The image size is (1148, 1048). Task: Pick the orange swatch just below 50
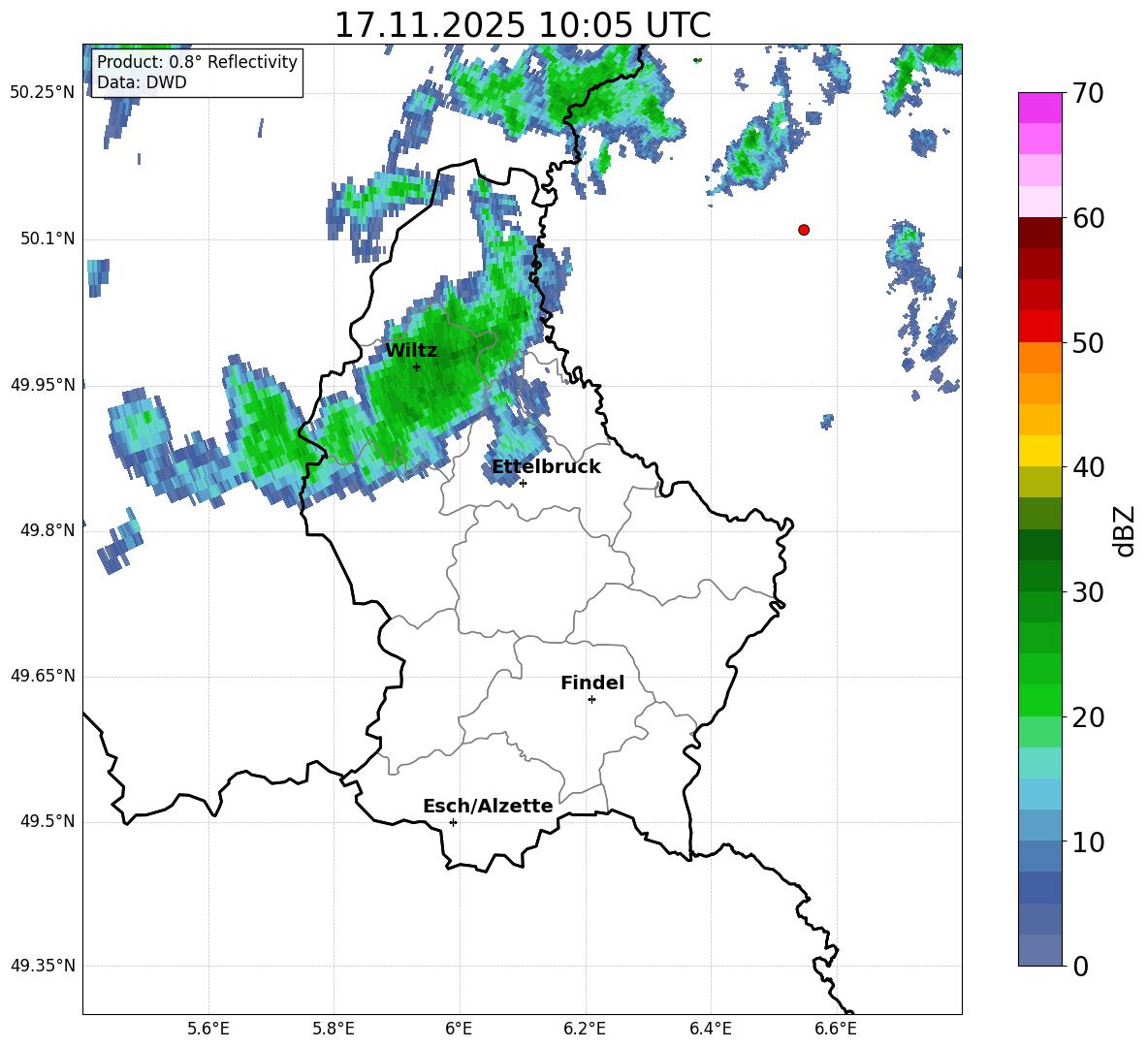click(x=1040, y=358)
